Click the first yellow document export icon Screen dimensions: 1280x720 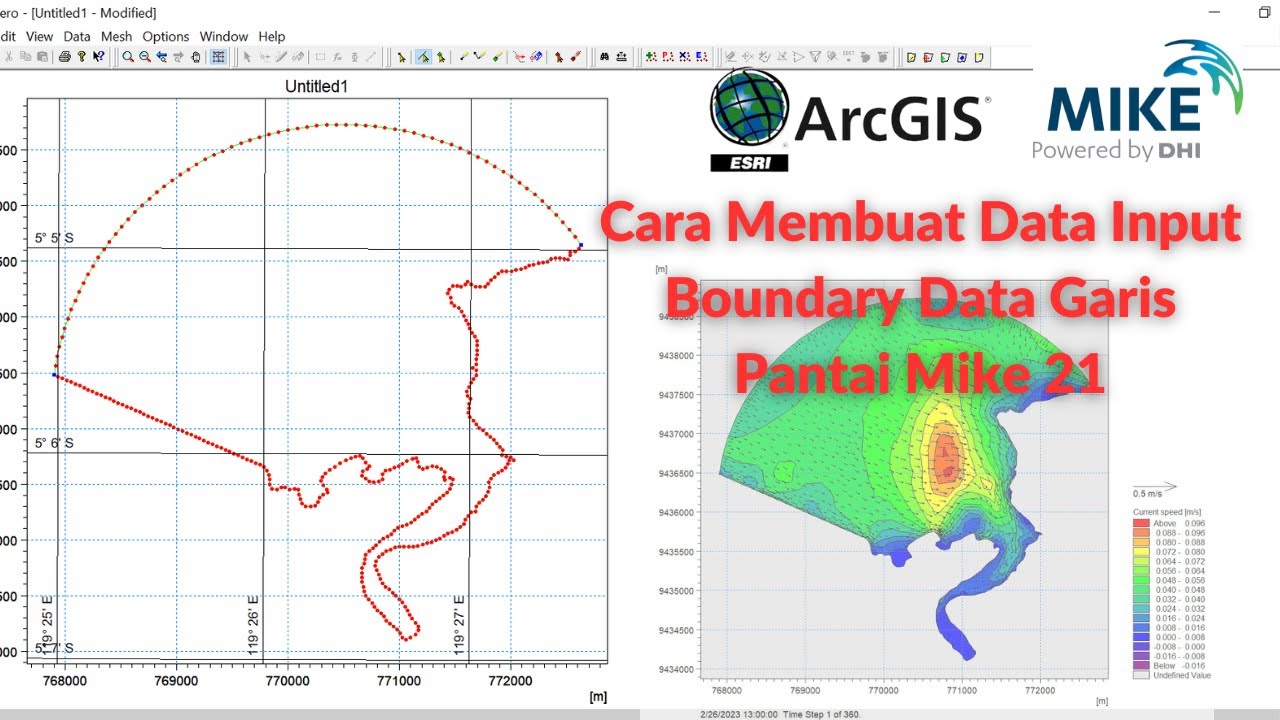click(x=911, y=57)
